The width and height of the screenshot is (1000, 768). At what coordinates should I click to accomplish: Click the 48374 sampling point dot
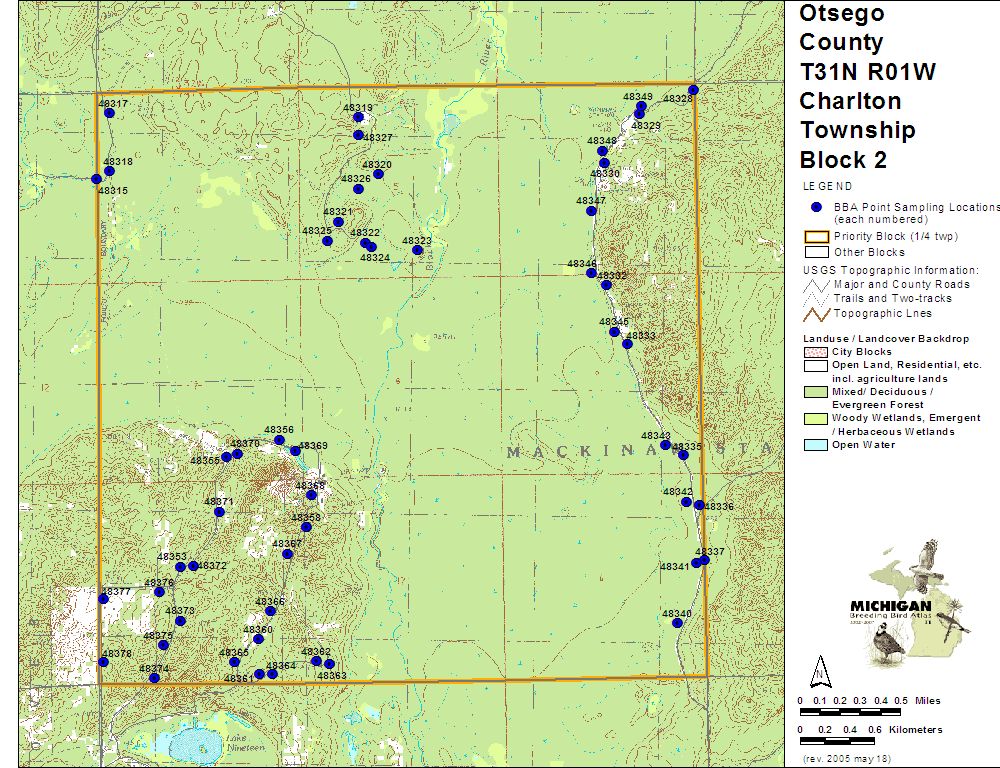point(154,678)
